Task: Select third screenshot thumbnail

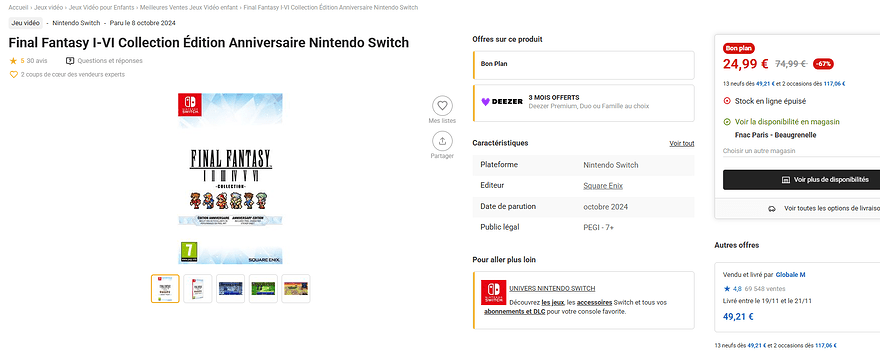Action: [230, 289]
